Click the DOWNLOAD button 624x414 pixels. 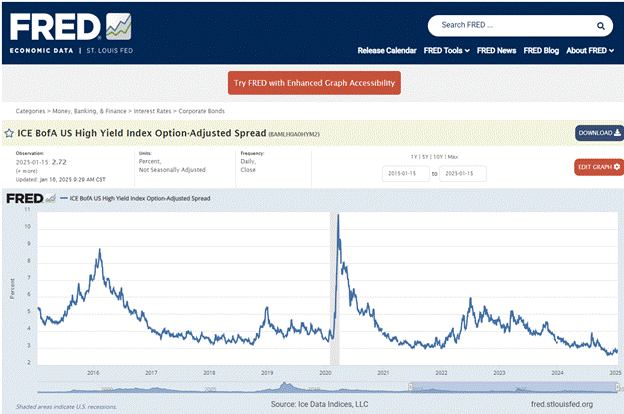599,133
